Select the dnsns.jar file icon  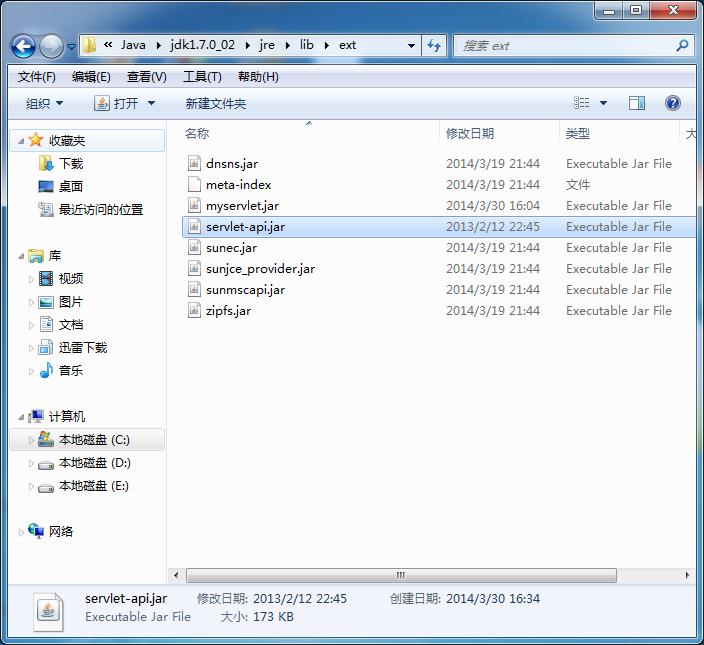(194, 163)
